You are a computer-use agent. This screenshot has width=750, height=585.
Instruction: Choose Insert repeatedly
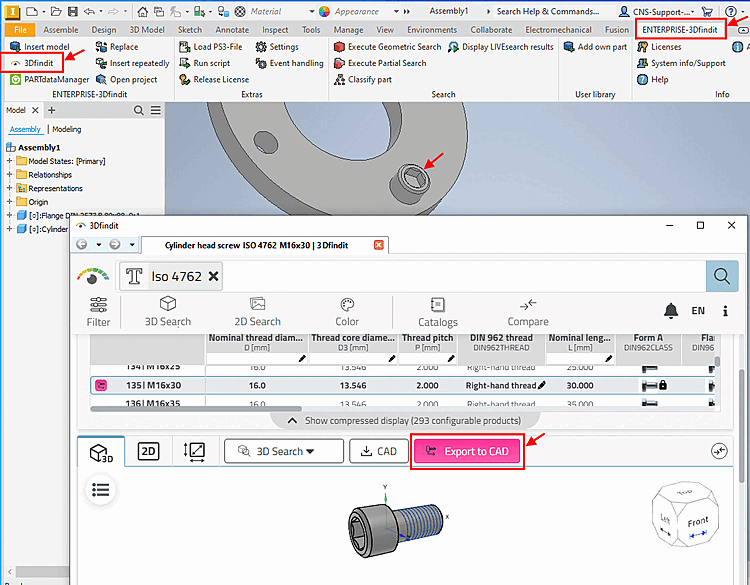(x=132, y=63)
